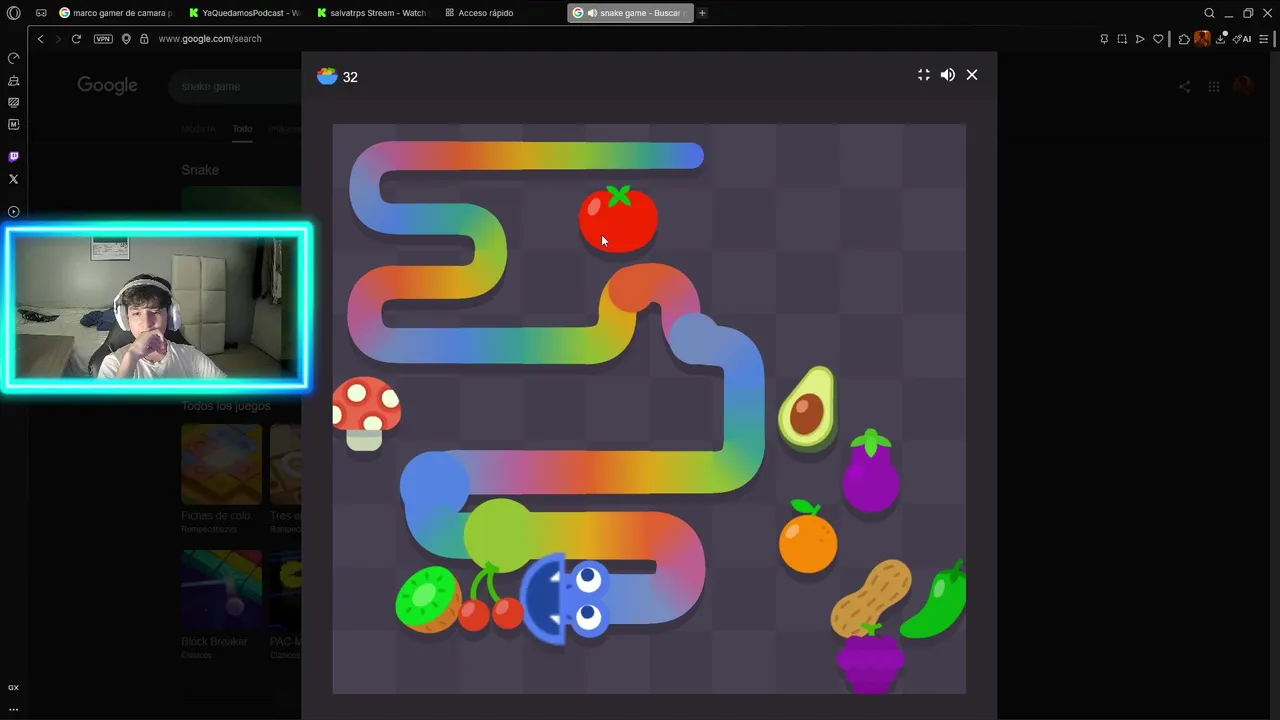Open the striped panel icon in sidebar
Image resolution: width=1280 pixels, height=720 pixels.
point(13,102)
